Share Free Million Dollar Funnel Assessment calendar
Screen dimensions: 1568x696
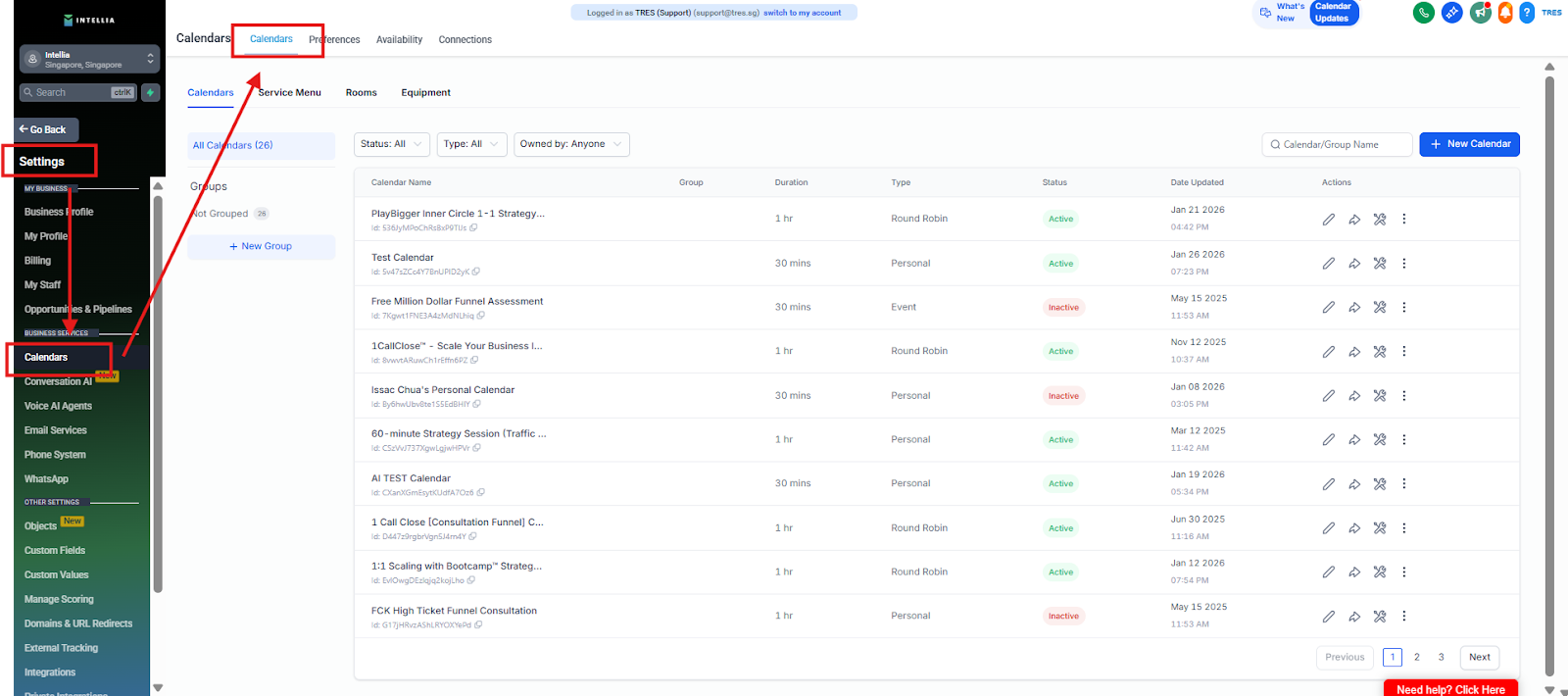coord(1353,307)
